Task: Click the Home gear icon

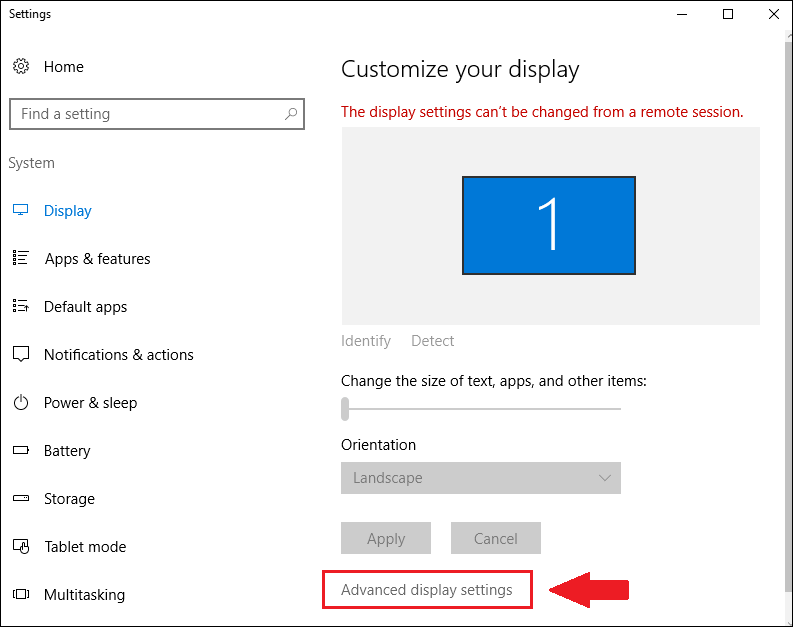Action: click(21, 67)
